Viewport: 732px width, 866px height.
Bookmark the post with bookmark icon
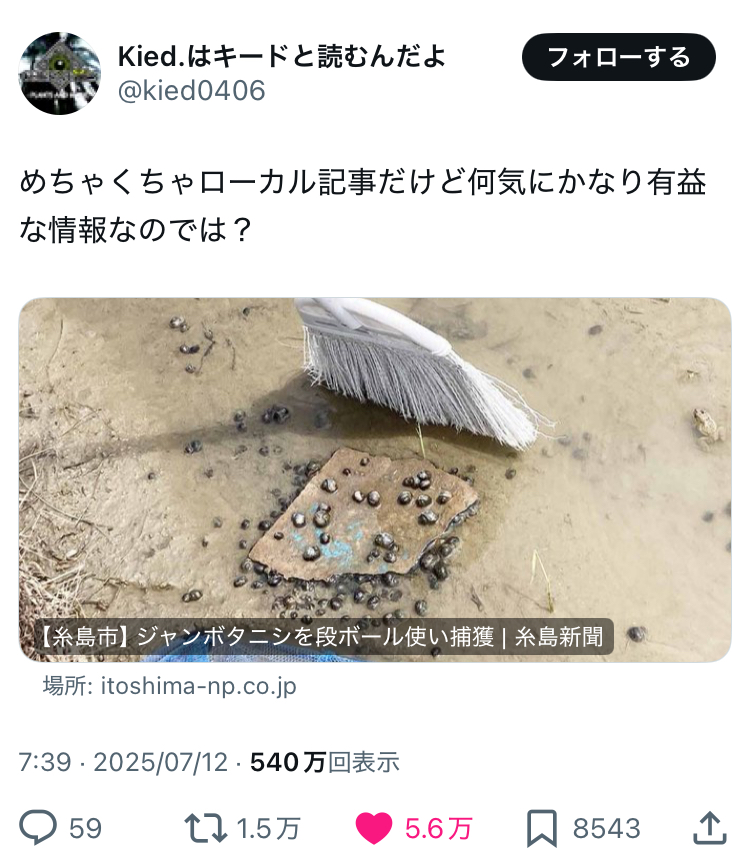point(541,828)
